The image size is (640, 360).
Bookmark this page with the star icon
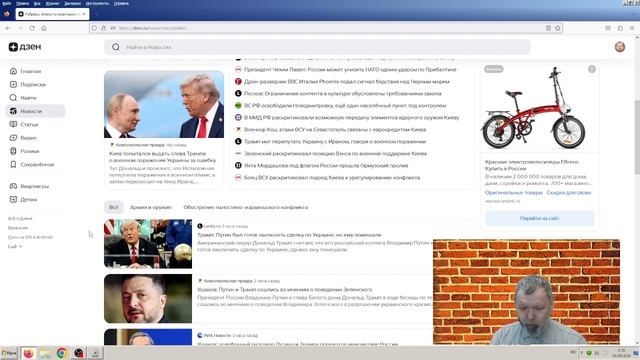click(558, 28)
